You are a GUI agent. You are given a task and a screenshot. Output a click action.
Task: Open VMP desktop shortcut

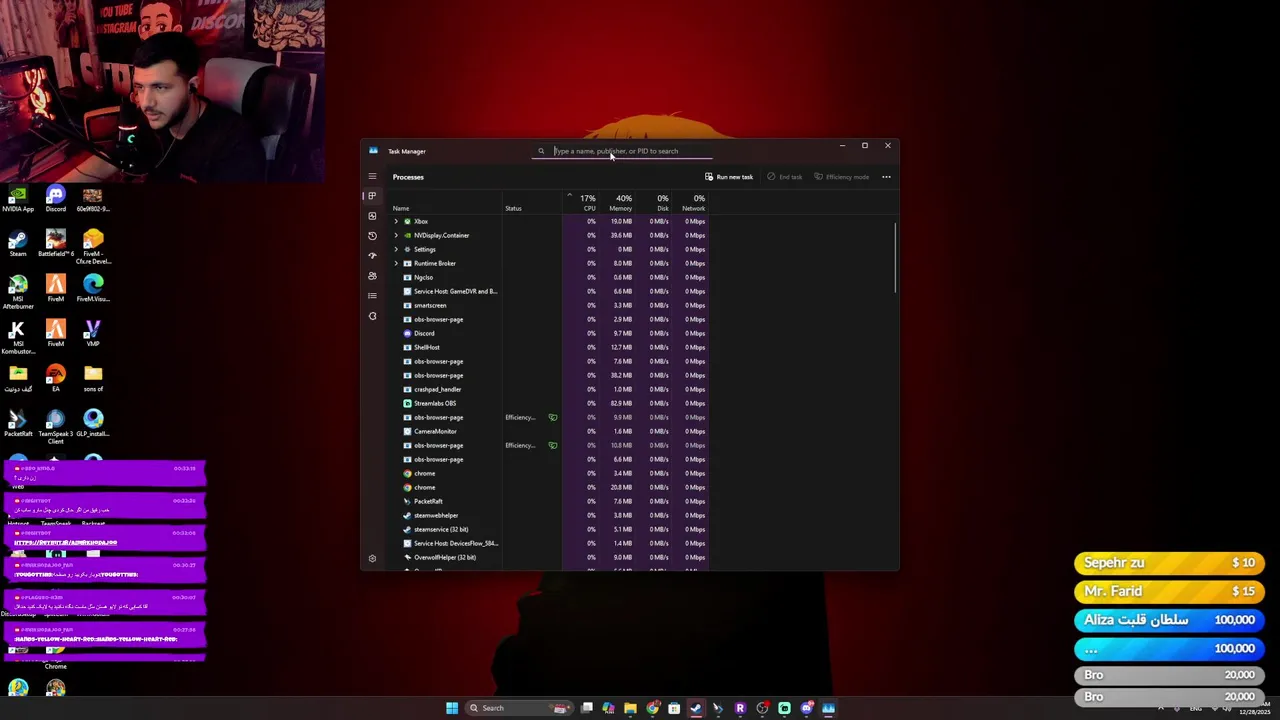93,334
